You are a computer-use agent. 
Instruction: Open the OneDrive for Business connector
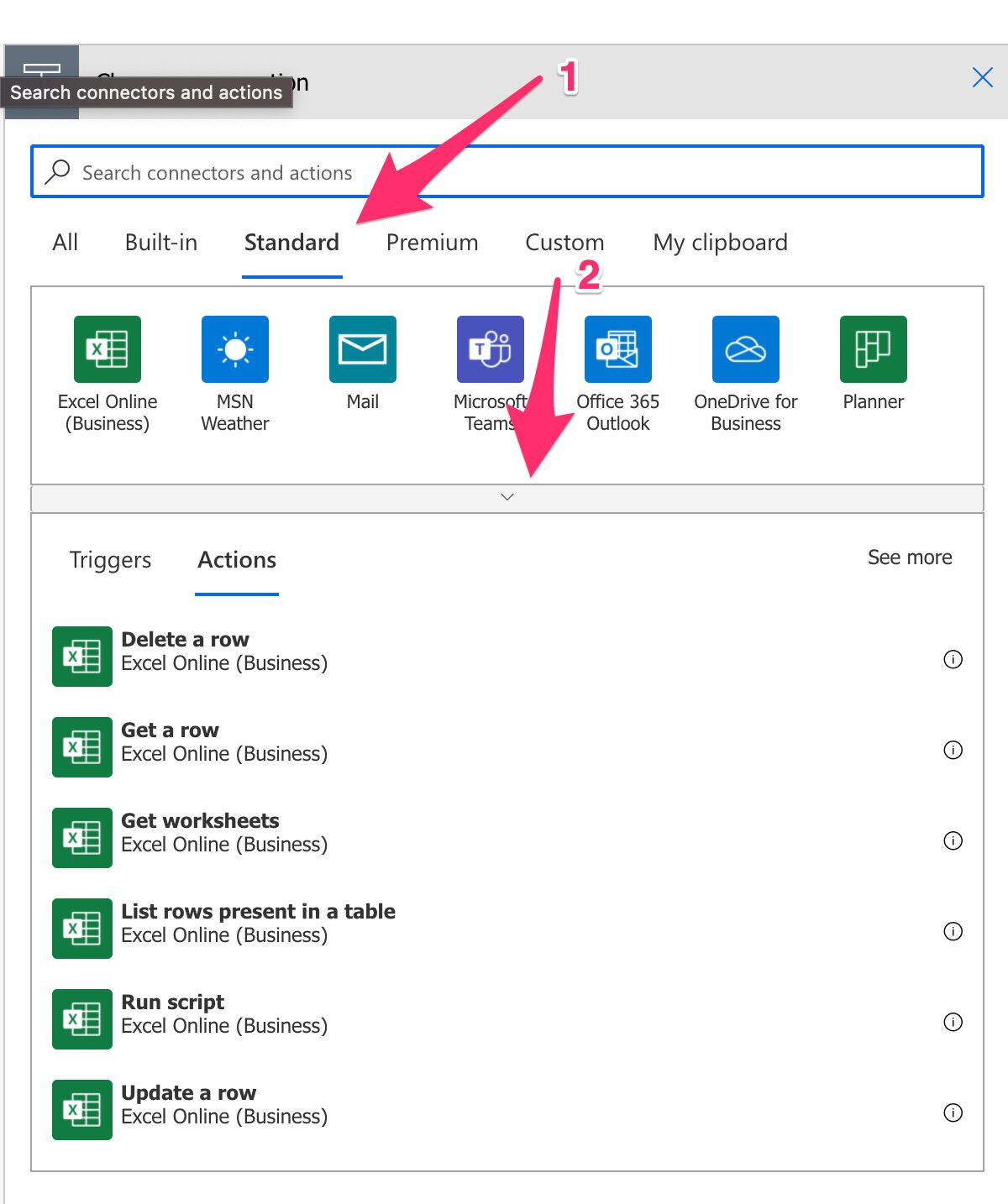745,348
